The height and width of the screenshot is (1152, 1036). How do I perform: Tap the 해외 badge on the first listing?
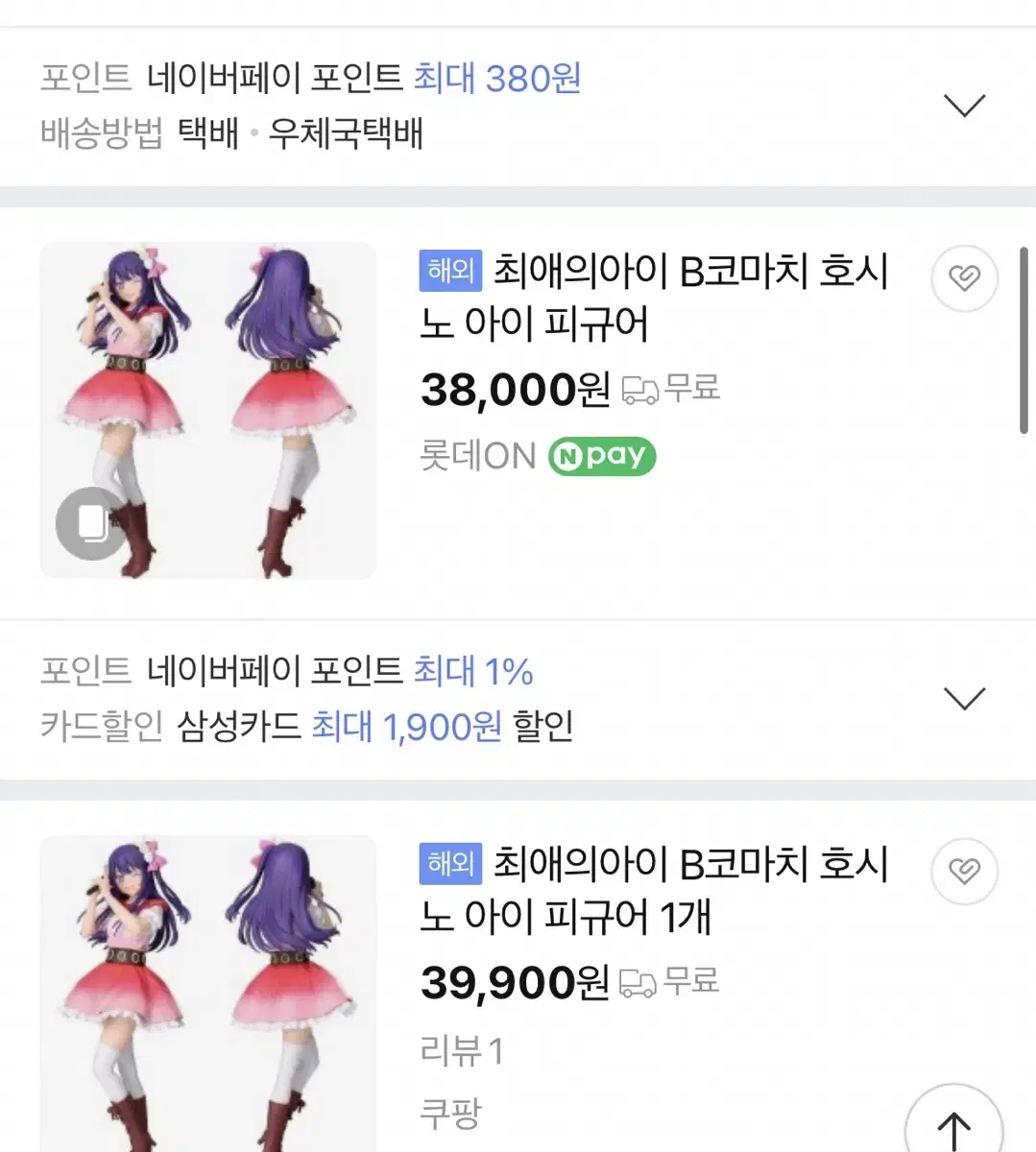coord(450,271)
